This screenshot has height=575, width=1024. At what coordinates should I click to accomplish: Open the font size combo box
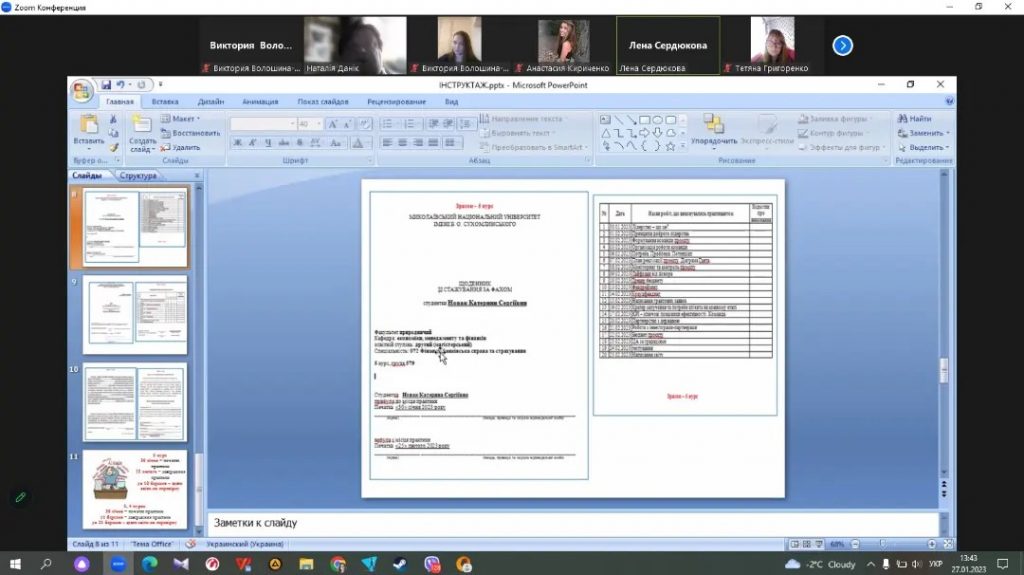click(x=309, y=124)
